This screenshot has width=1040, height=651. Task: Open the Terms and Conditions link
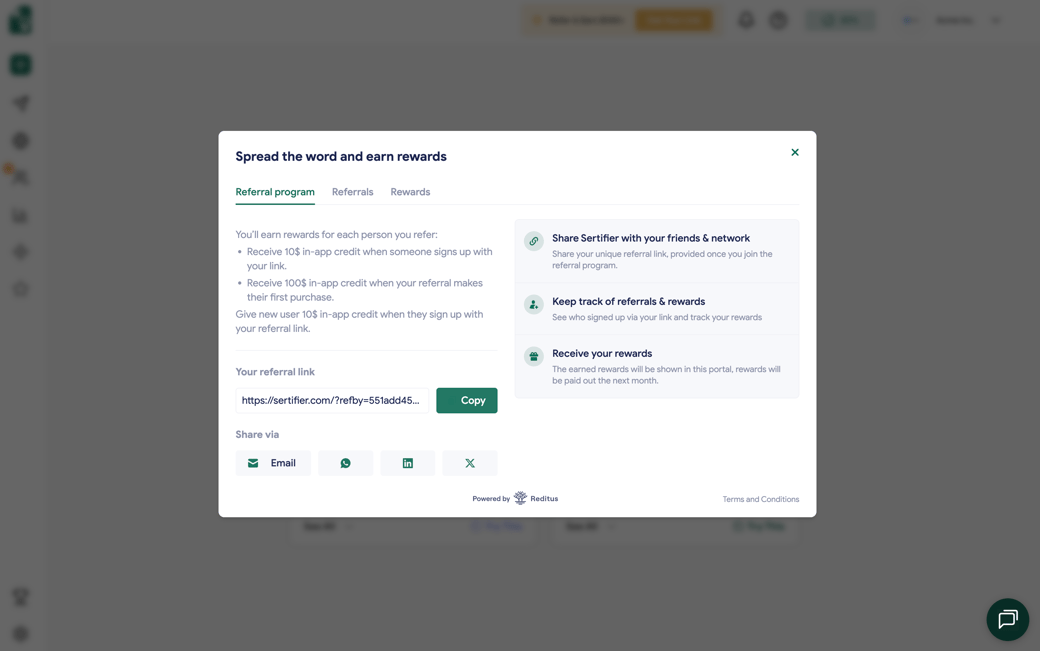pyautogui.click(x=760, y=499)
